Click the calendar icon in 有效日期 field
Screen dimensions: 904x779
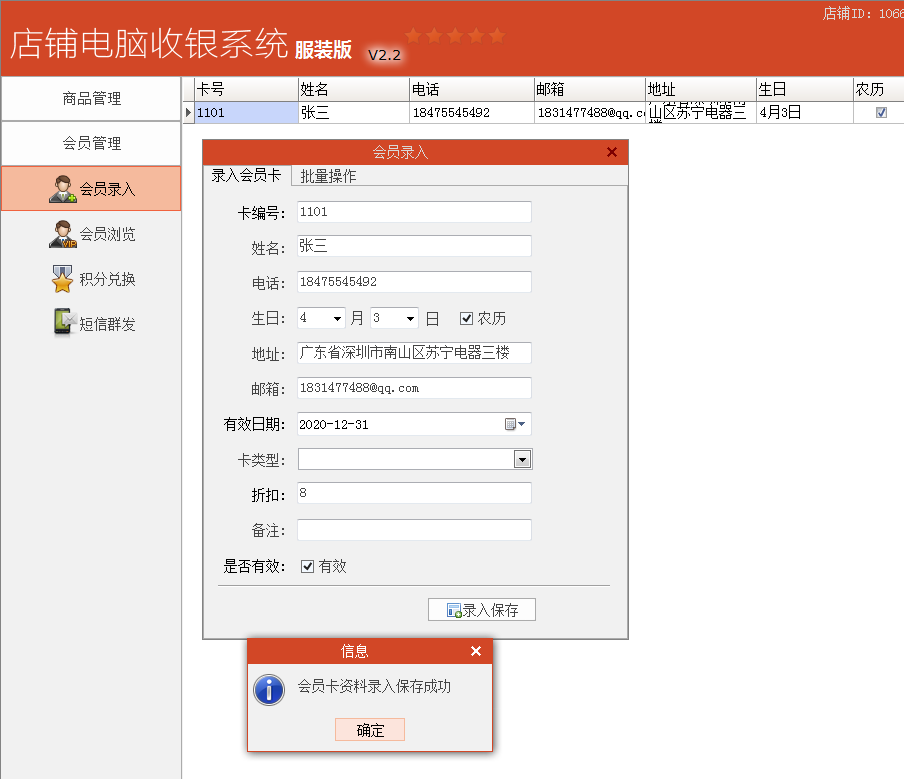point(510,424)
